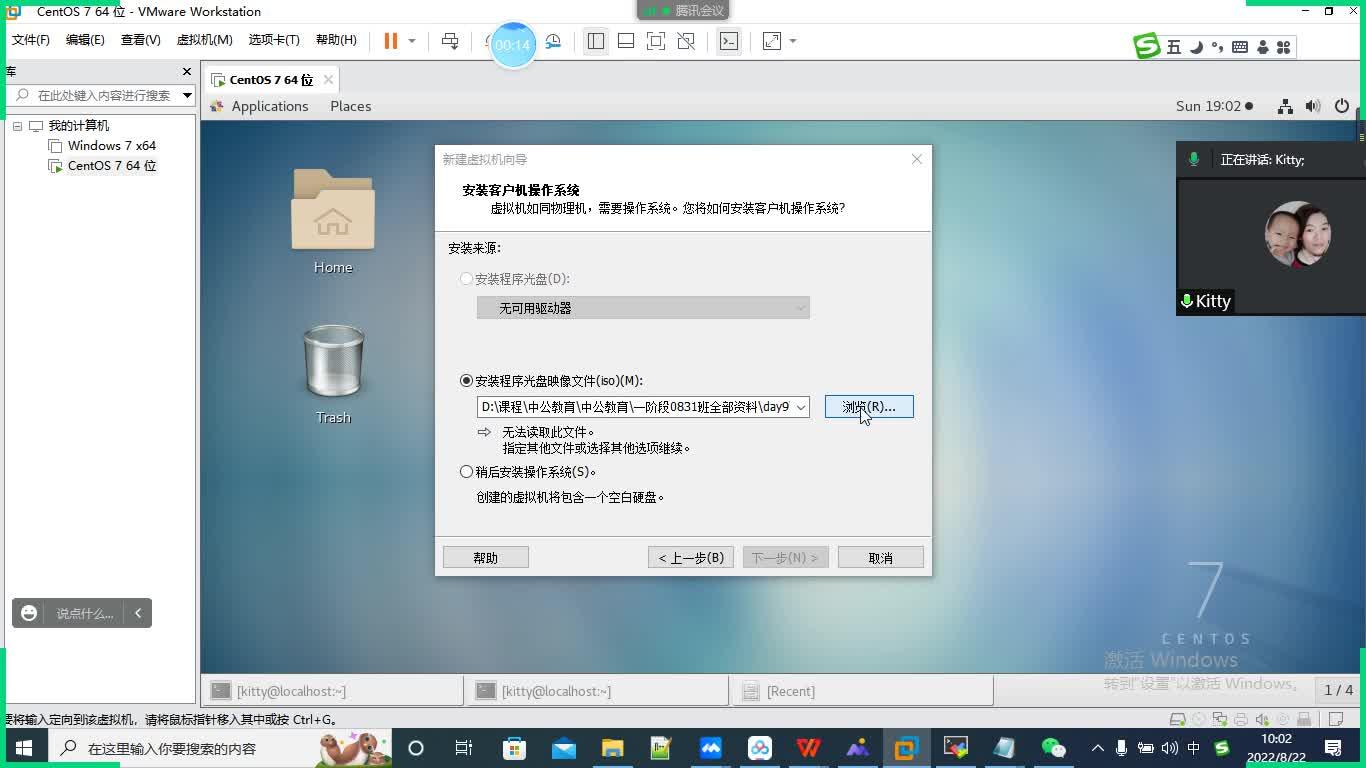Click the CentOS volume icon
The image size is (1366, 768).
1313,106
